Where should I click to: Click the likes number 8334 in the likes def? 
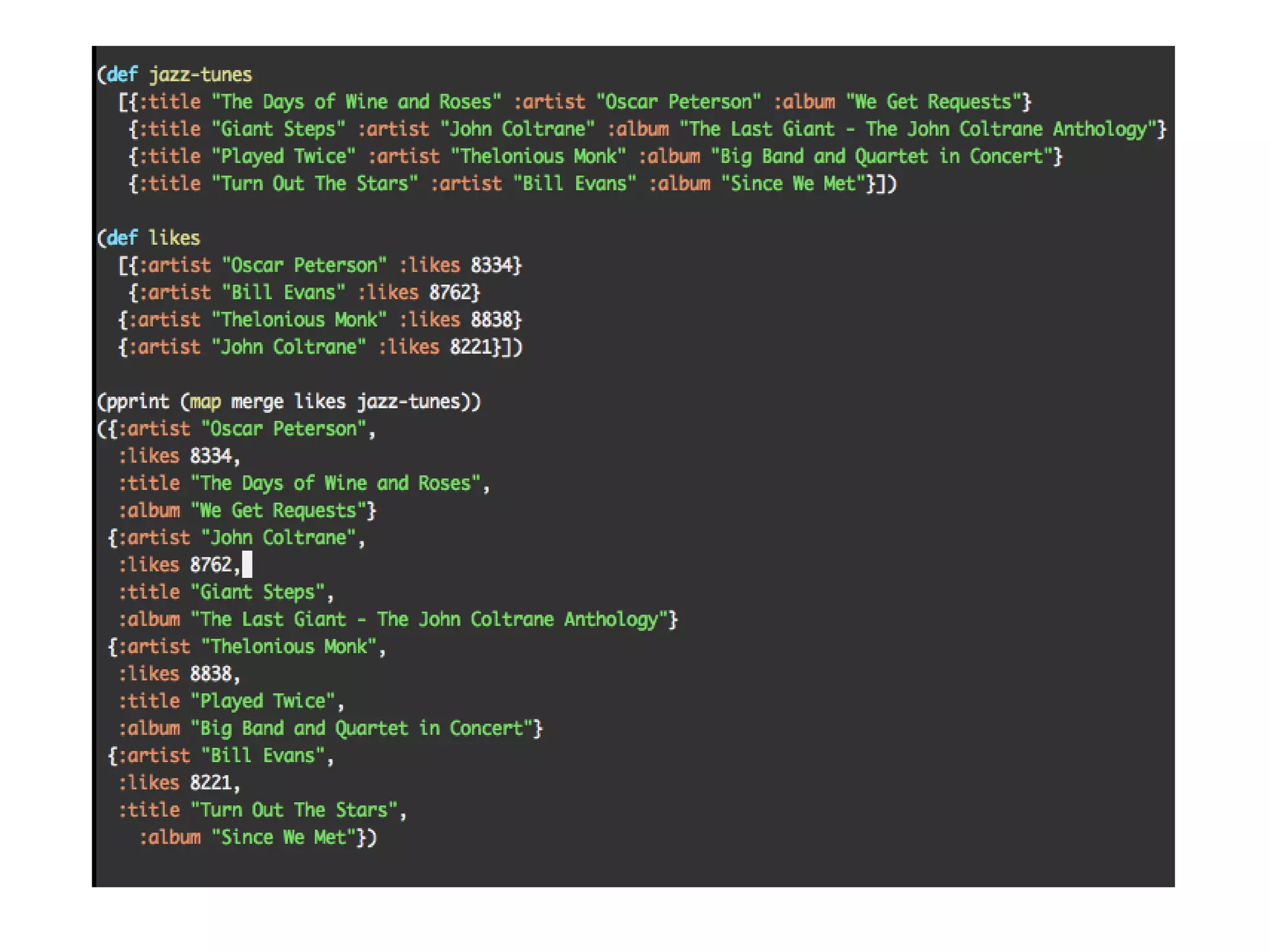[491, 265]
